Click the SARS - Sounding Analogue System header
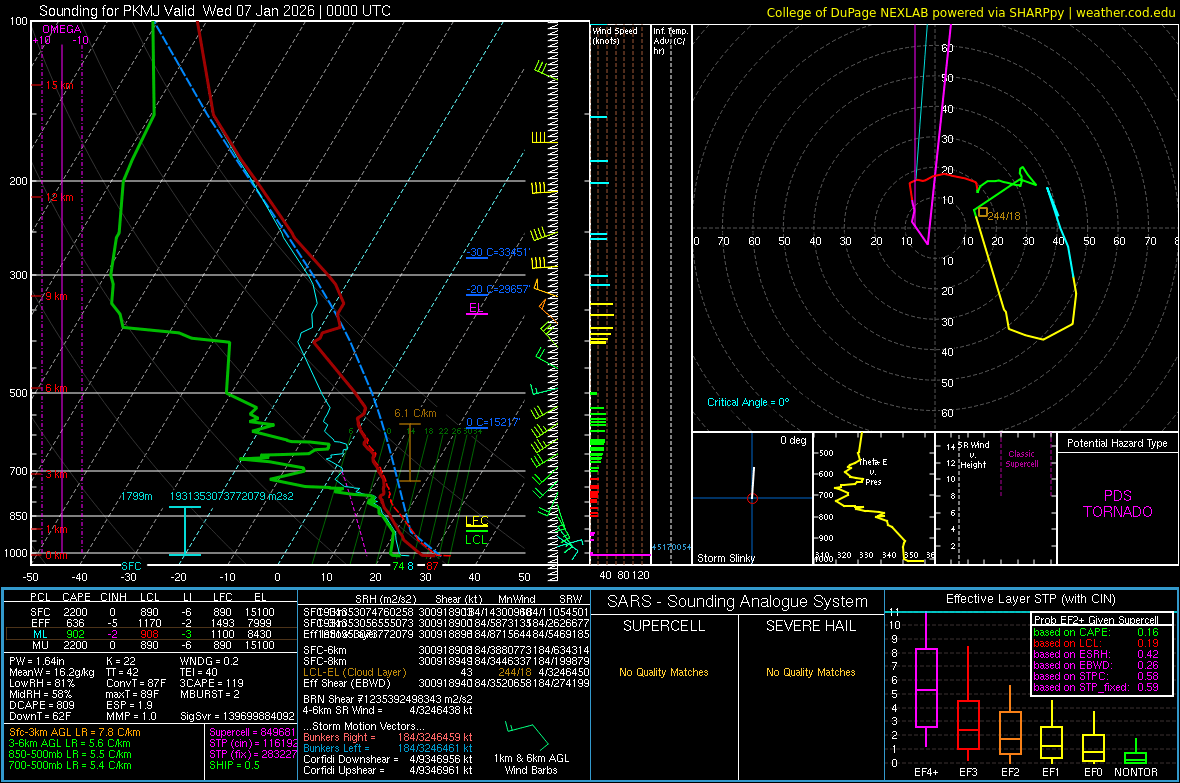Viewport: 1180px width, 783px height. pyautogui.click(x=738, y=602)
